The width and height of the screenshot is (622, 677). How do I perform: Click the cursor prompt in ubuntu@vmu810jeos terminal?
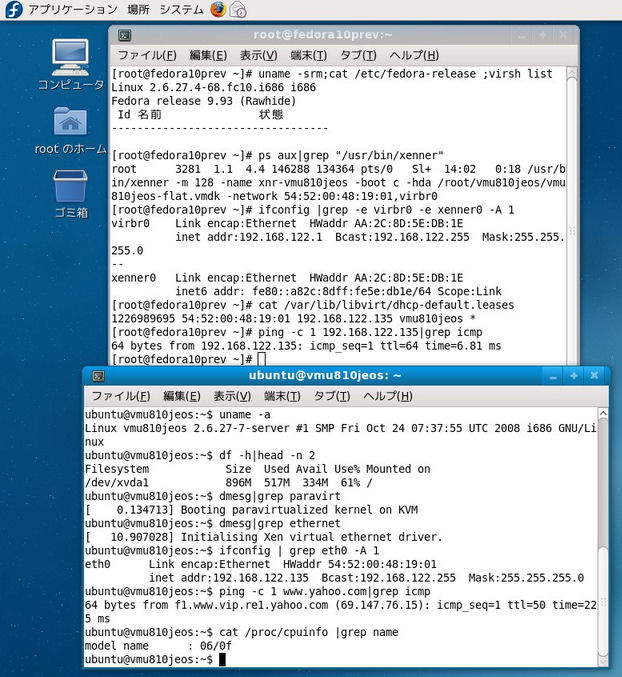[222, 659]
